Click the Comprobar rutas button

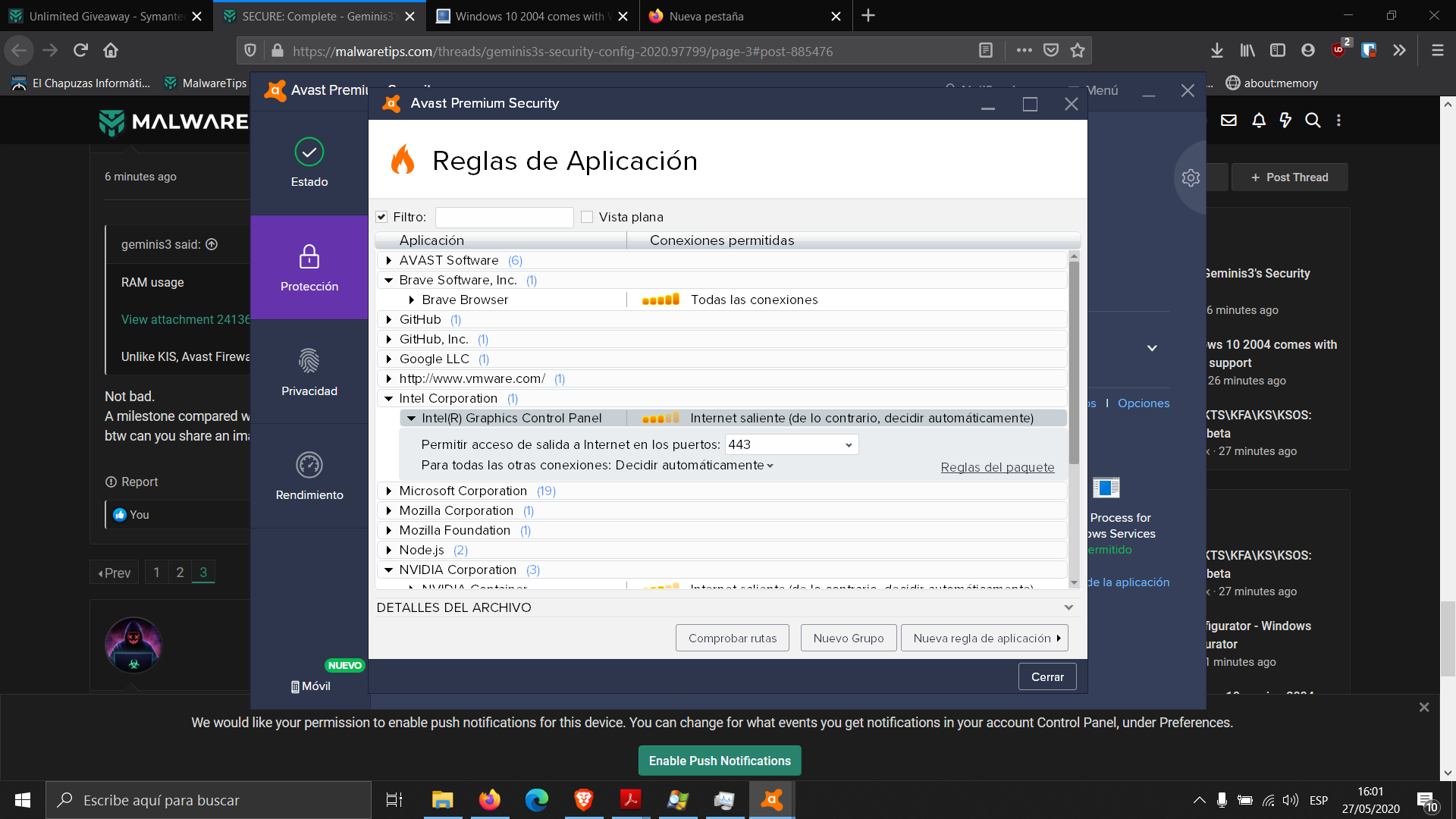click(732, 639)
